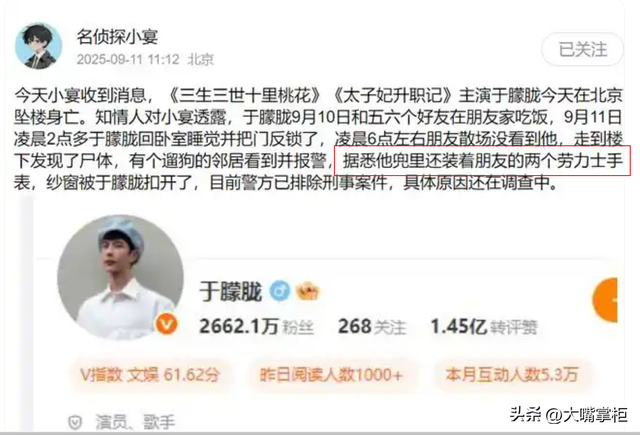640x435 pixels.
Task: Click the post timestamp 2025-09-11 11:12
Action: (x=128, y=60)
